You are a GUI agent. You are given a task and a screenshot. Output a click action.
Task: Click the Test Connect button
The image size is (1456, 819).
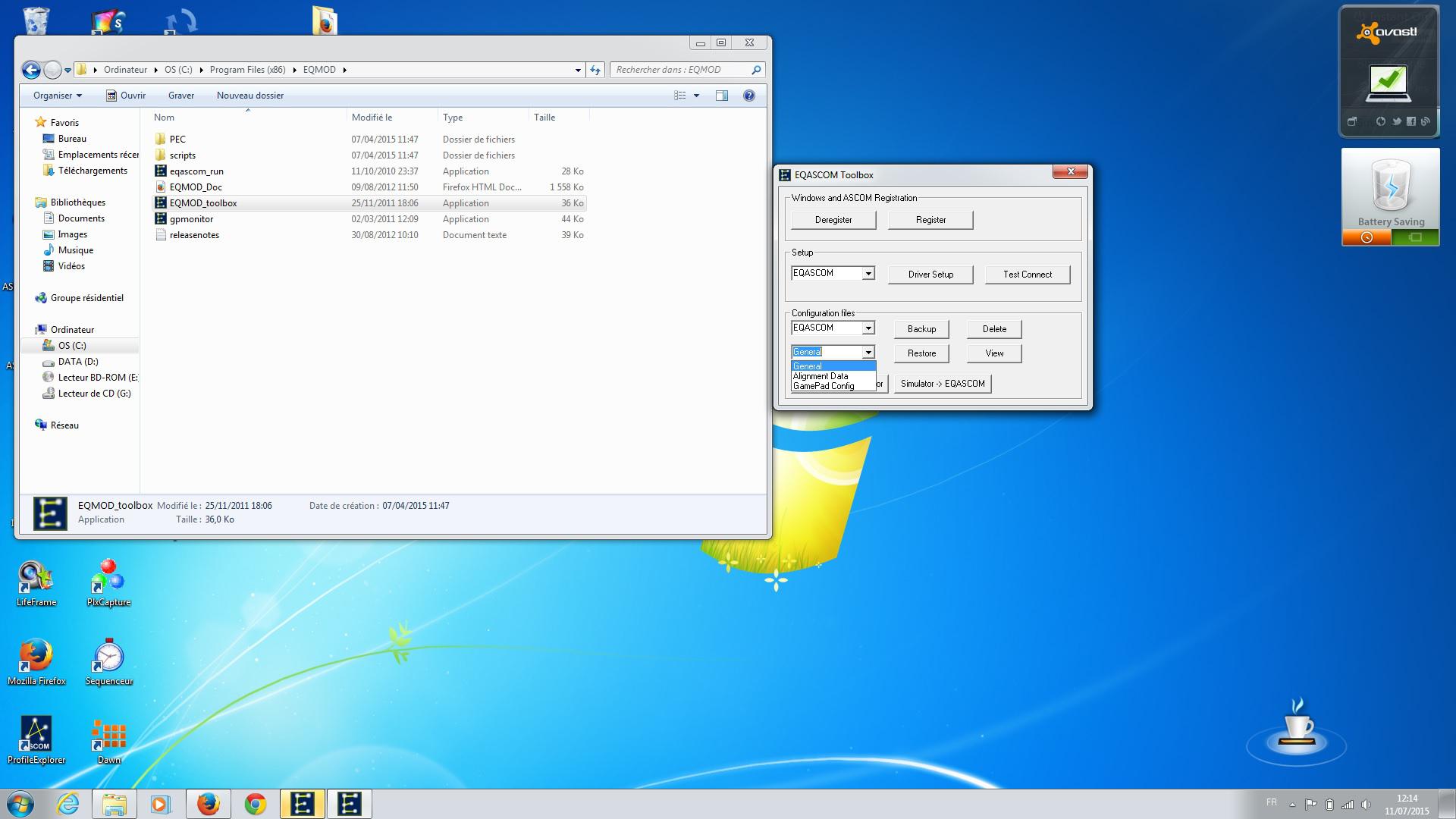pos(1027,275)
